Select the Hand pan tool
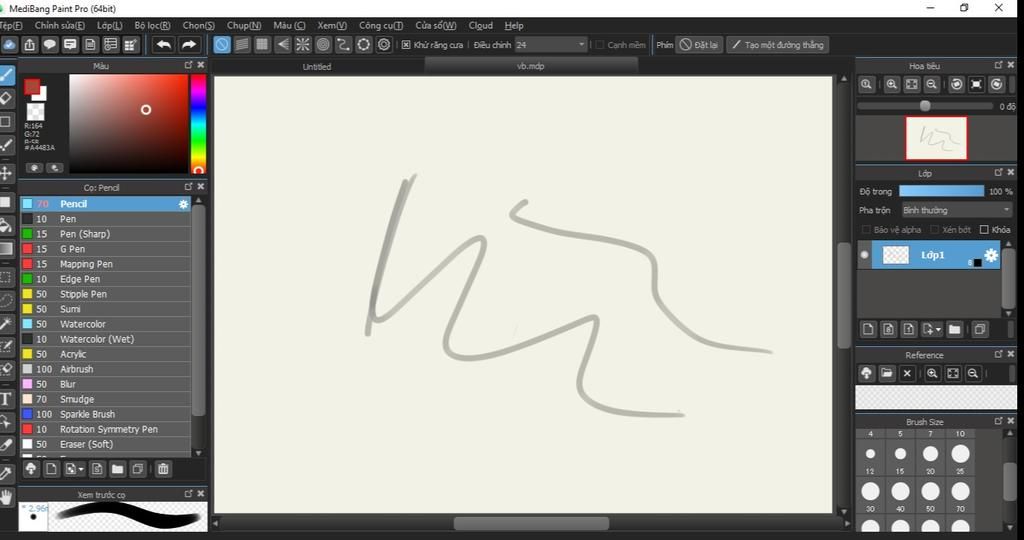Viewport: 1024px width, 540px height. point(7,498)
